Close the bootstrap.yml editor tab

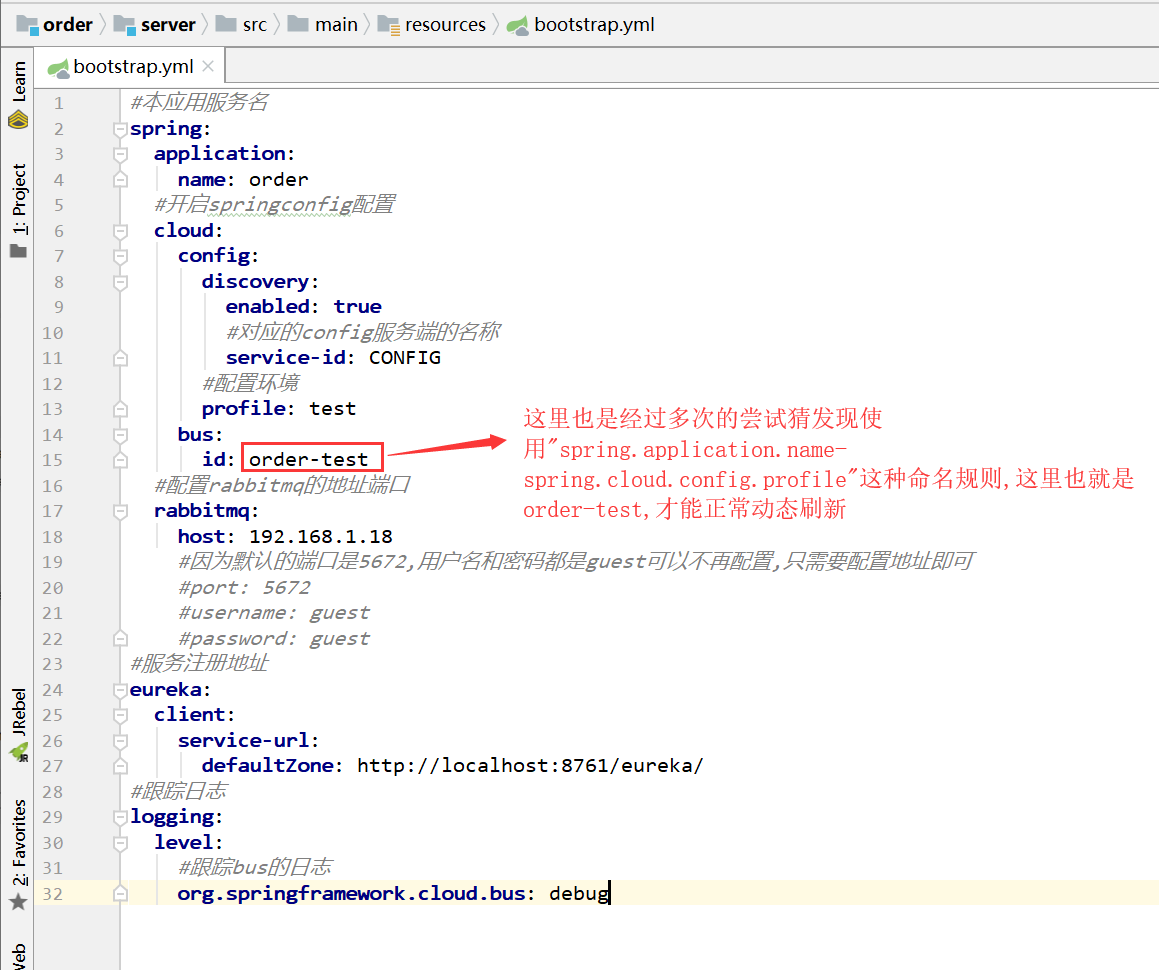(x=208, y=67)
